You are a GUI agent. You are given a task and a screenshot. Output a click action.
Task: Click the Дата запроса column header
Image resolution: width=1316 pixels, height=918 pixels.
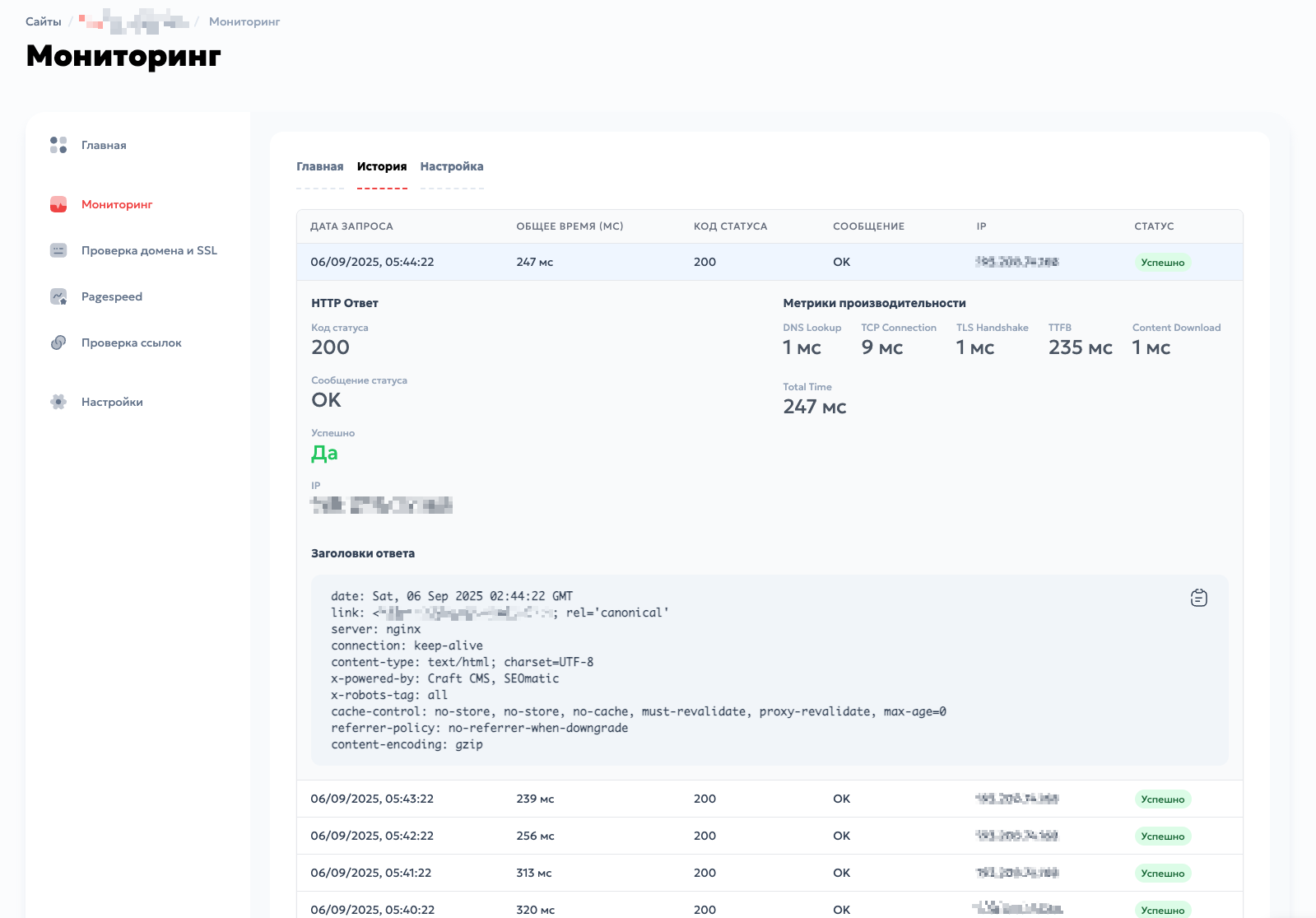351,226
